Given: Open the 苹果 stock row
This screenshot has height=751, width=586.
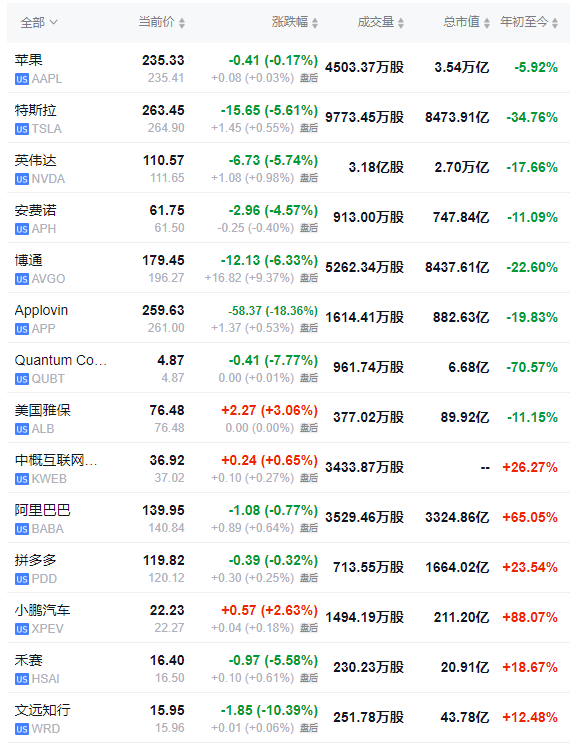Looking at the screenshot, I should point(288,68).
